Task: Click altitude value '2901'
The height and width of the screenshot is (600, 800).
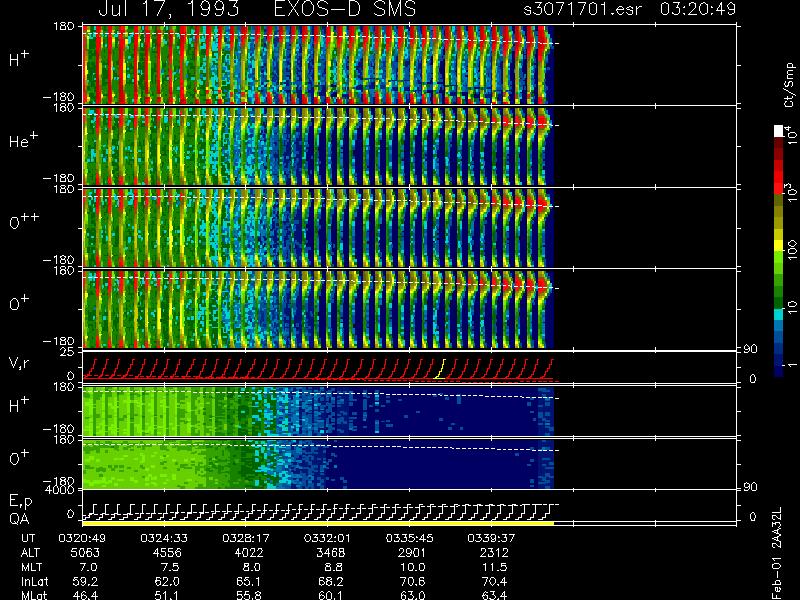Action: coord(412,553)
